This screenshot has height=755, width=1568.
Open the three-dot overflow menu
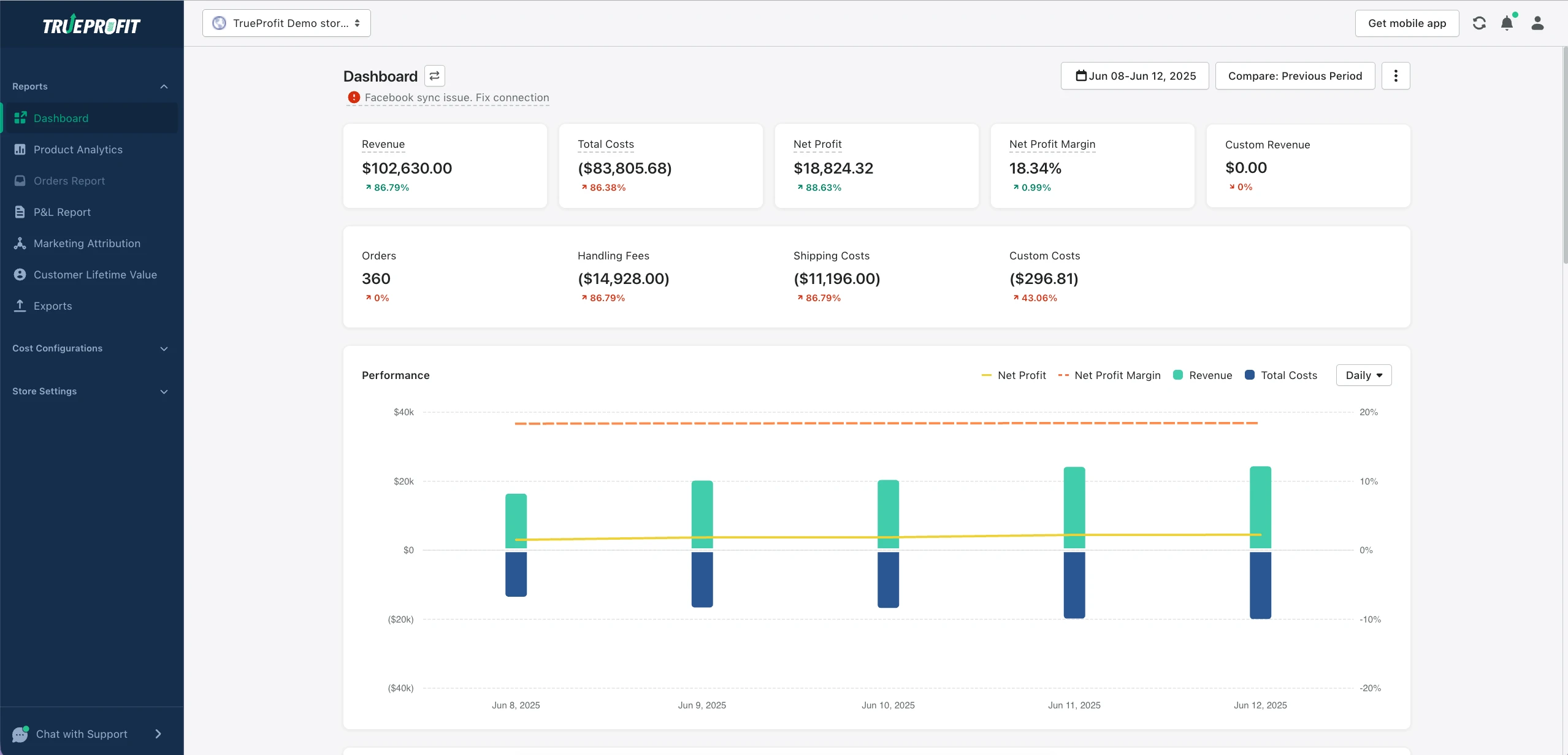pyautogui.click(x=1396, y=75)
